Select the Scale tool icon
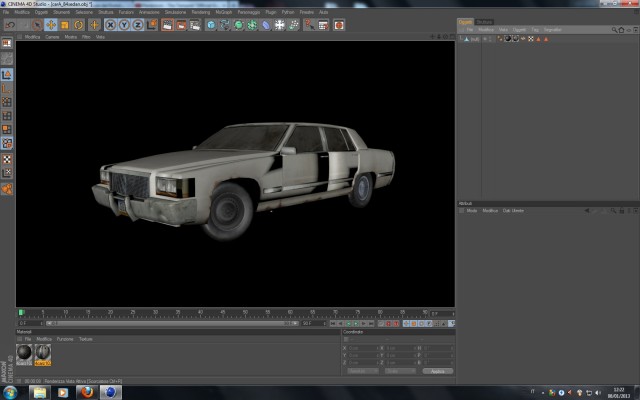This screenshot has width=640, height=400. [x=64, y=25]
